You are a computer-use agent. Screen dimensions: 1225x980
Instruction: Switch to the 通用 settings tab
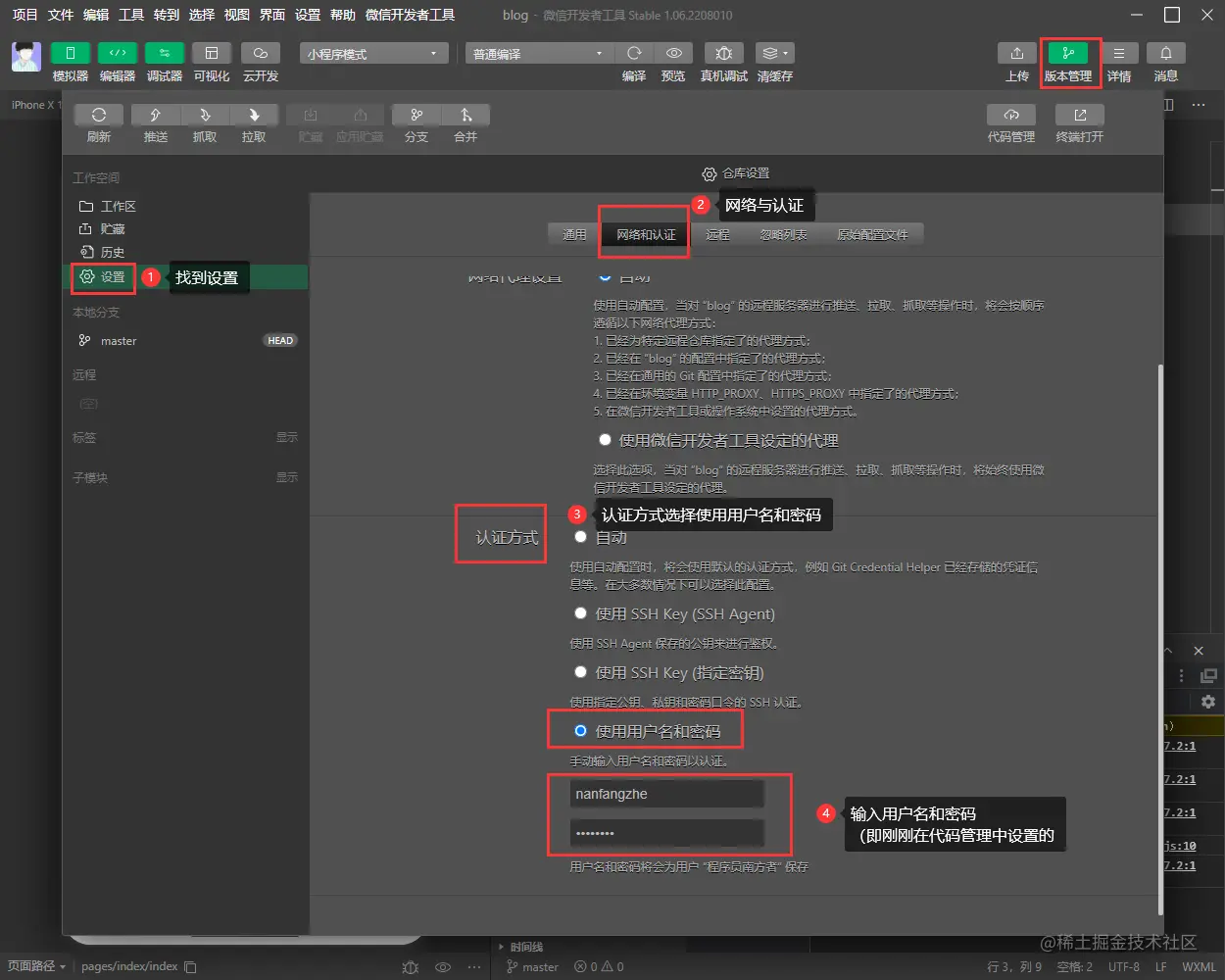574,234
